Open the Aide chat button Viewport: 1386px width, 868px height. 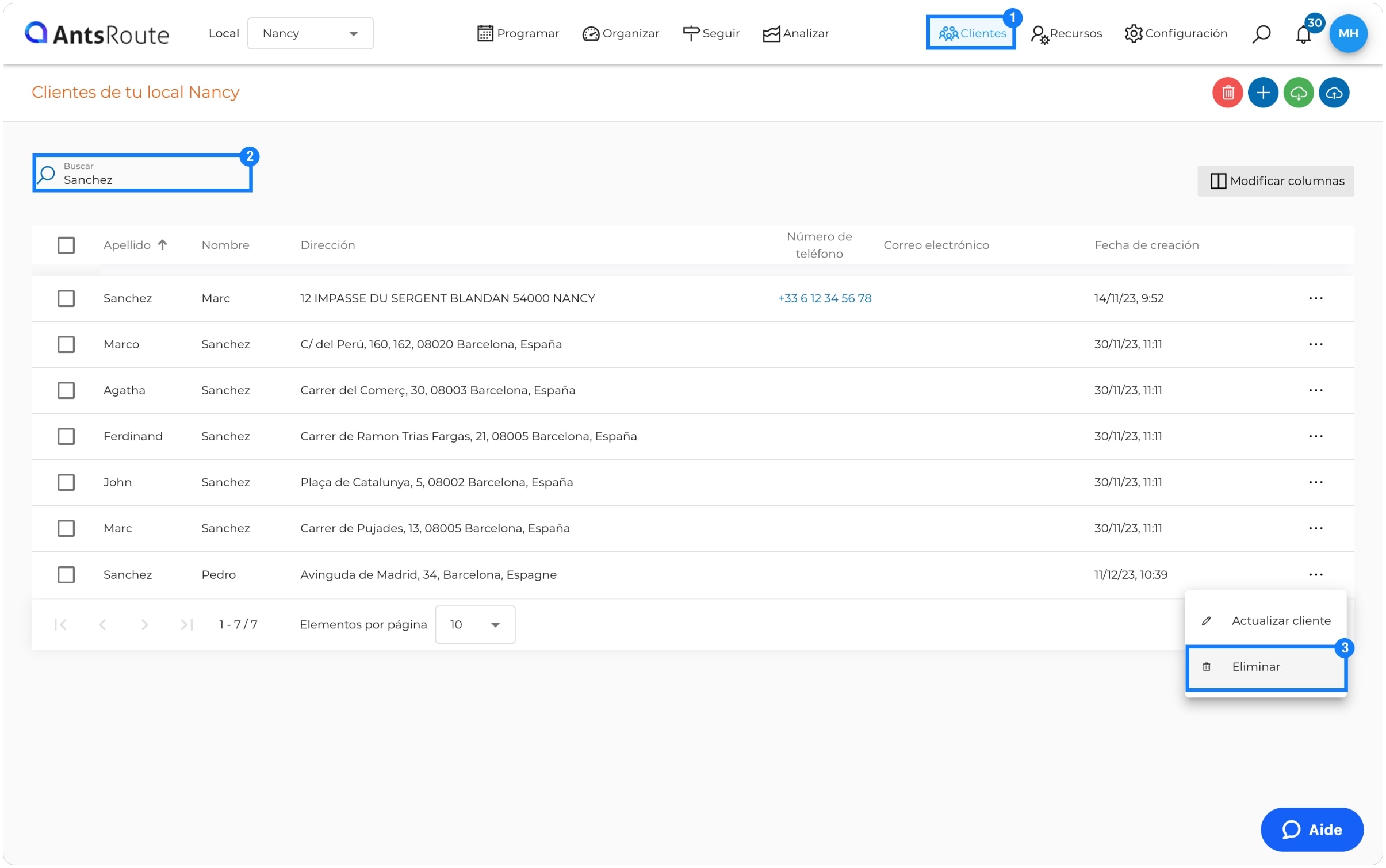tap(1311, 829)
